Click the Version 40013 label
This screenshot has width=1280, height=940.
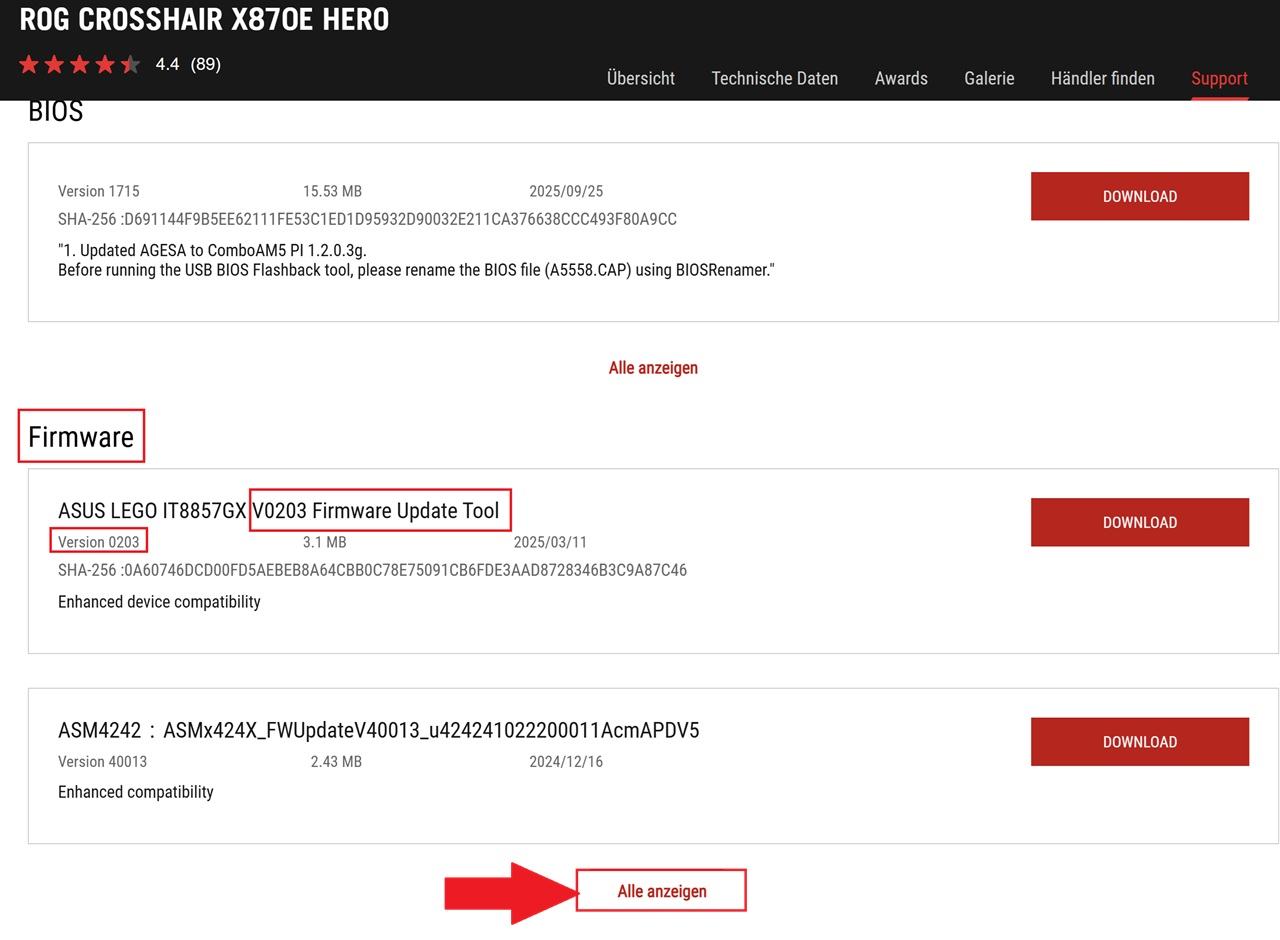[x=102, y=761]
